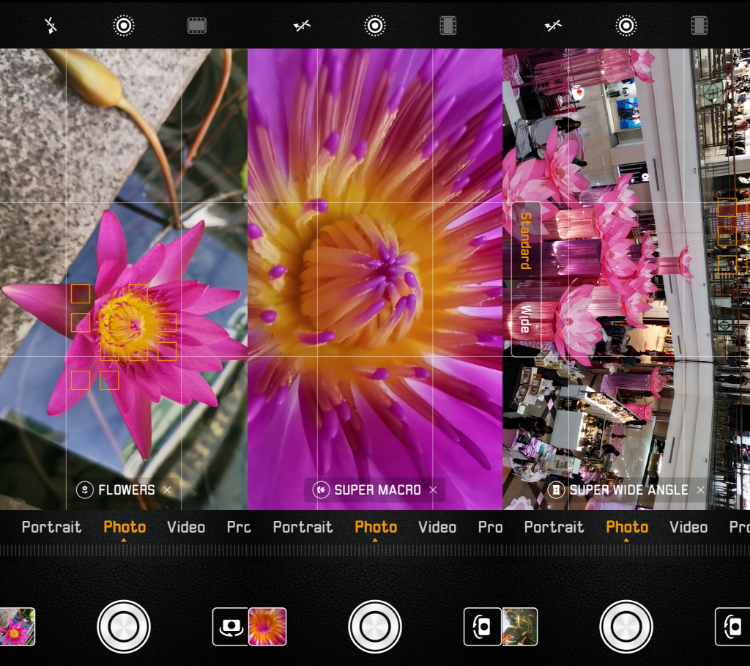Open gallery thumbnail on Super Wide Angle screen

pos(519,626)
